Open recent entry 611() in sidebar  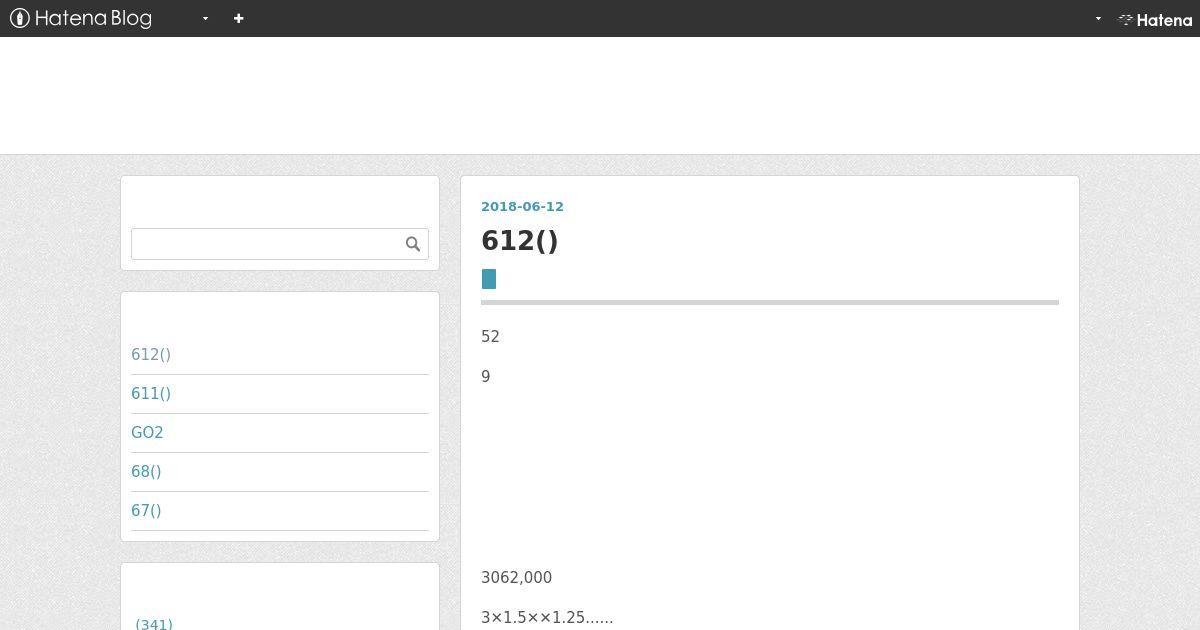pos(151,394)
